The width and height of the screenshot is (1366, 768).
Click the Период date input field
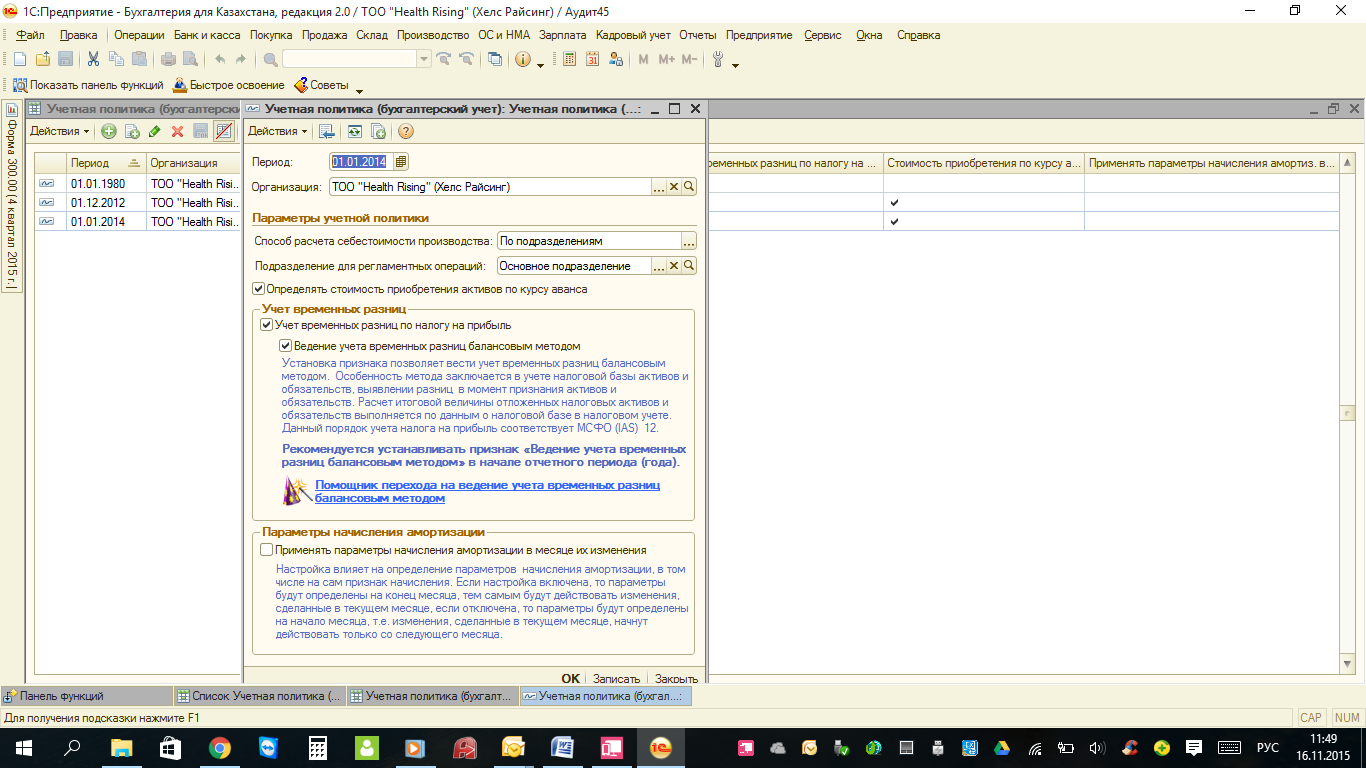(362, 161)
